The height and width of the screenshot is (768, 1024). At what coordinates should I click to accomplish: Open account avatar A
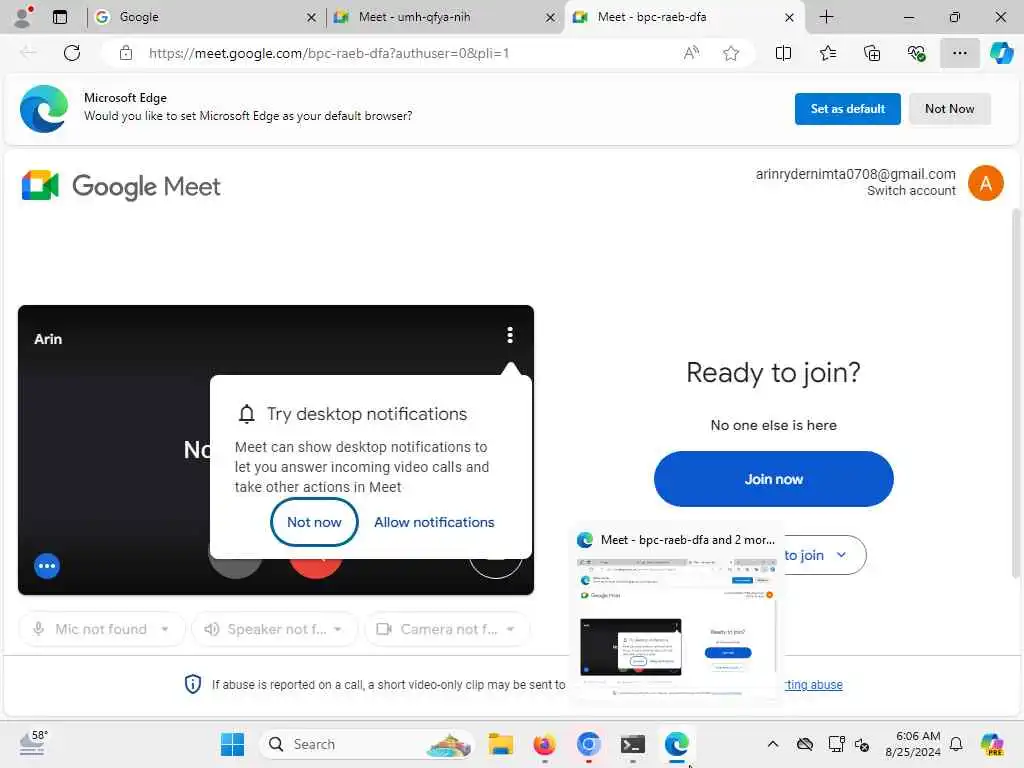985,183
